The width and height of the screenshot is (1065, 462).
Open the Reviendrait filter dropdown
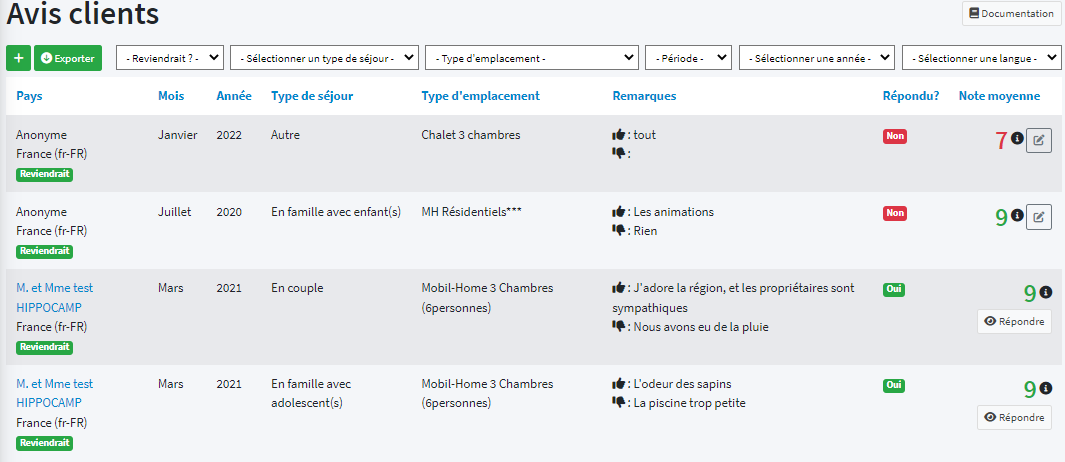click(170, 58)
